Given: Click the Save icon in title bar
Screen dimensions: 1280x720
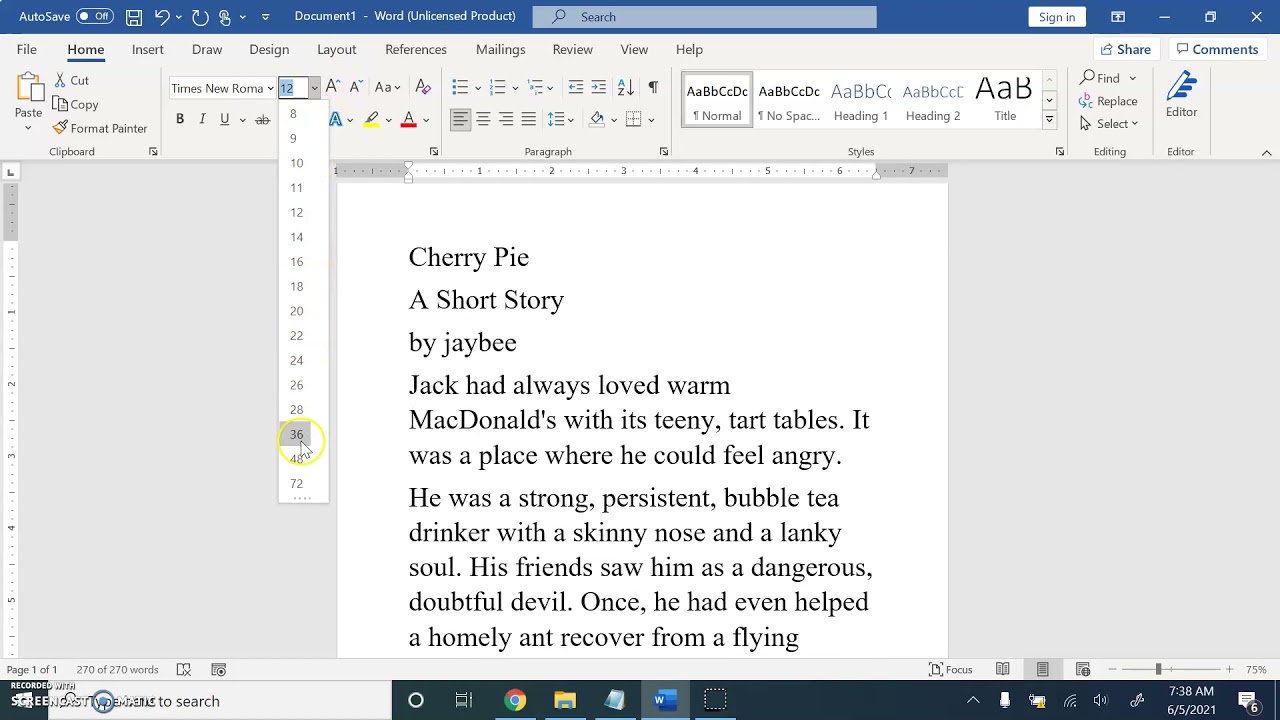Looking at the screenshot, I should pos(134,17).
